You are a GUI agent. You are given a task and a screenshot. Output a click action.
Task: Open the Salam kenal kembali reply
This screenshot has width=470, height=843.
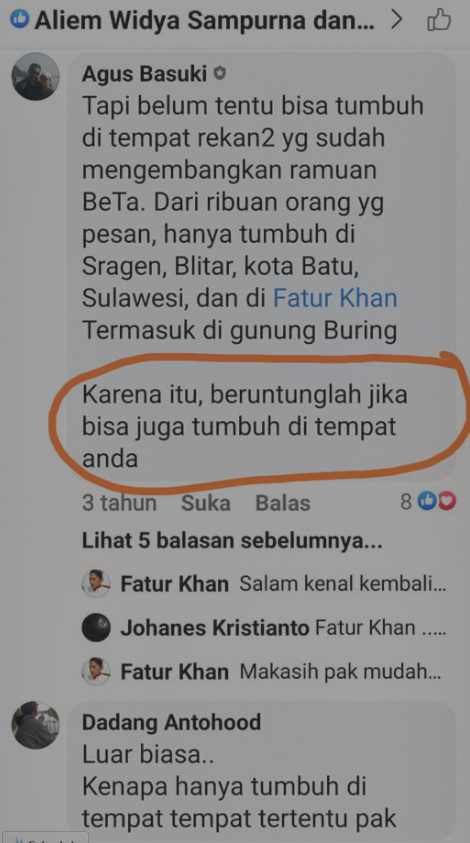(x=343, y=584)
